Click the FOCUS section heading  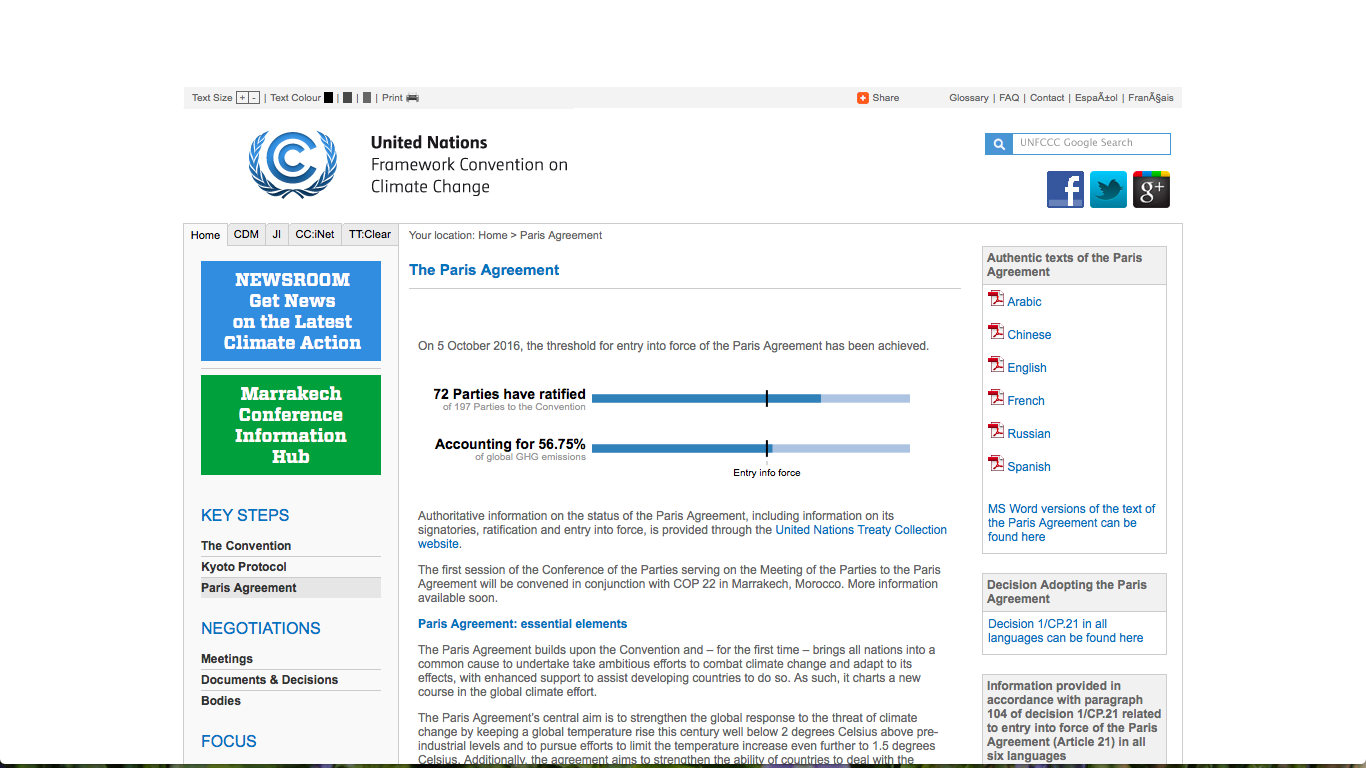(229, 742)
